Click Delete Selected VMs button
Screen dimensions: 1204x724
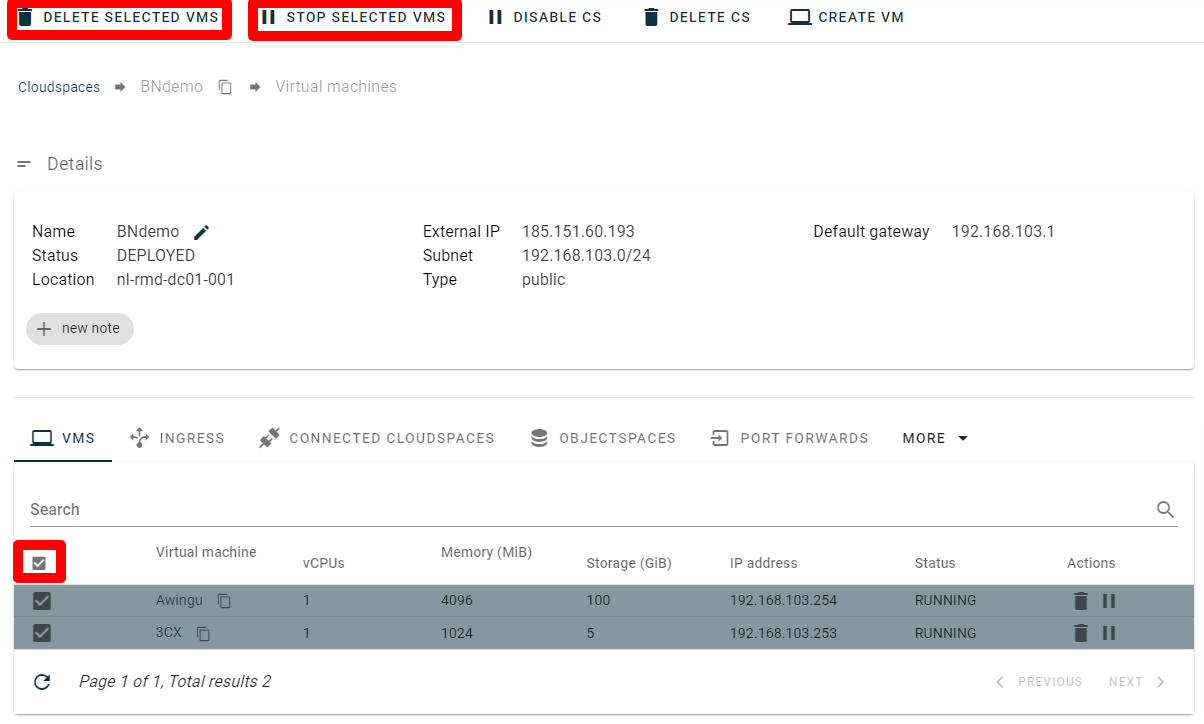tap(118, 17)
